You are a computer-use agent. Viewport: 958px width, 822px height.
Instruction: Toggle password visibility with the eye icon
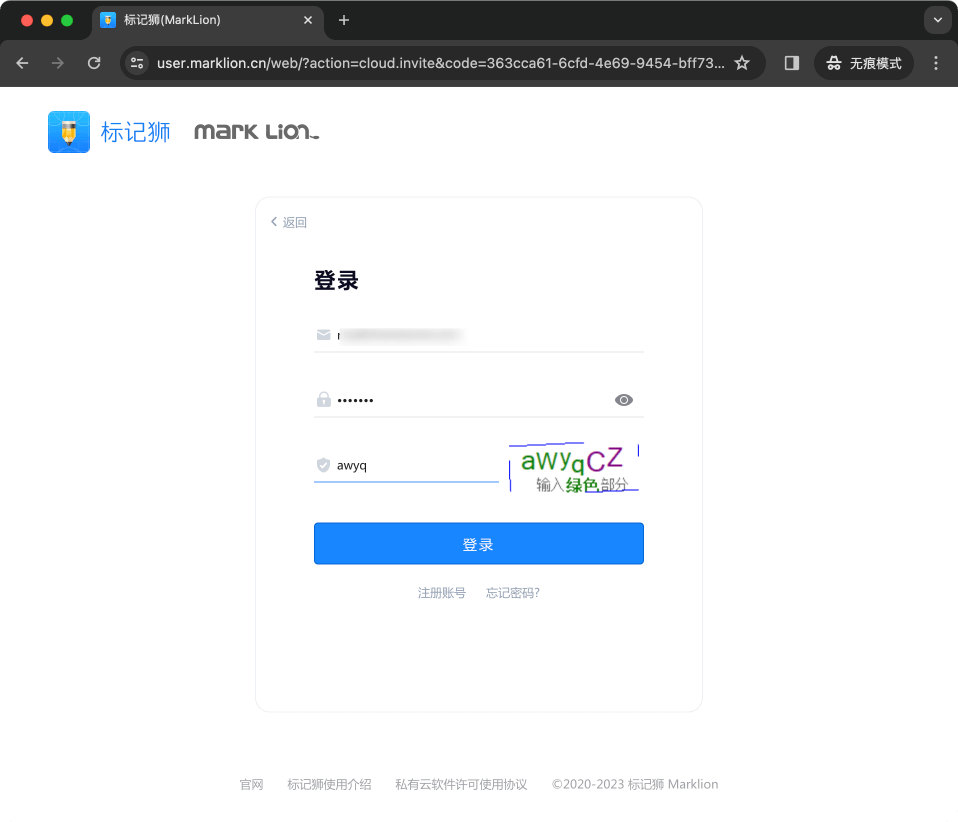[x=623, y=399]
